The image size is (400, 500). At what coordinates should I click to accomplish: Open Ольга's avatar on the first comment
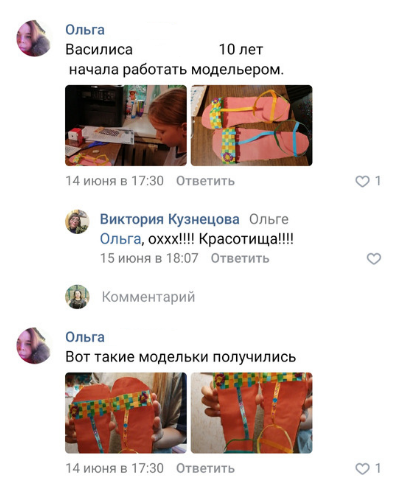pos(33,38)
